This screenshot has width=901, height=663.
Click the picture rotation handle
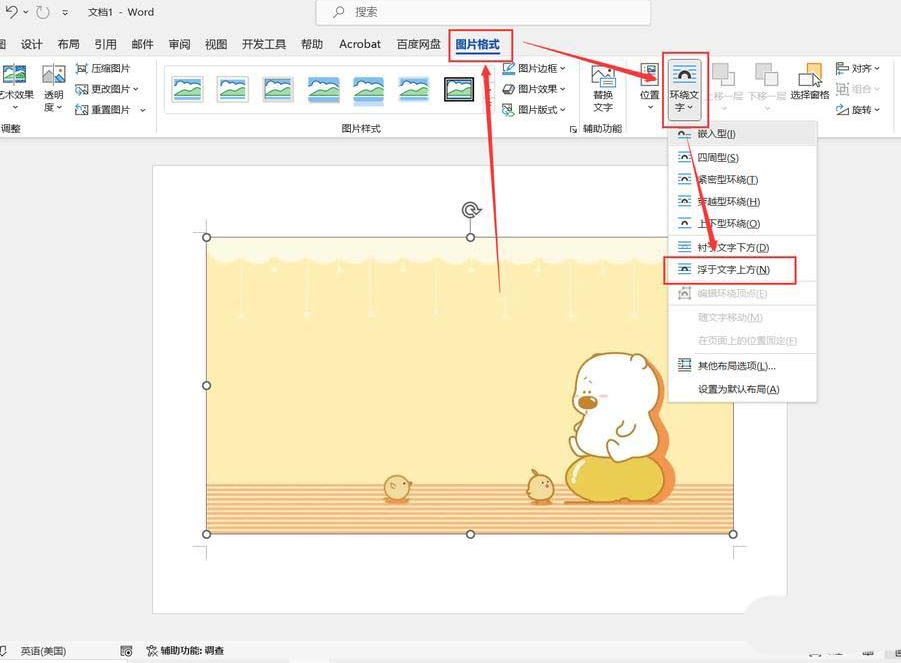tap(471, 210)
